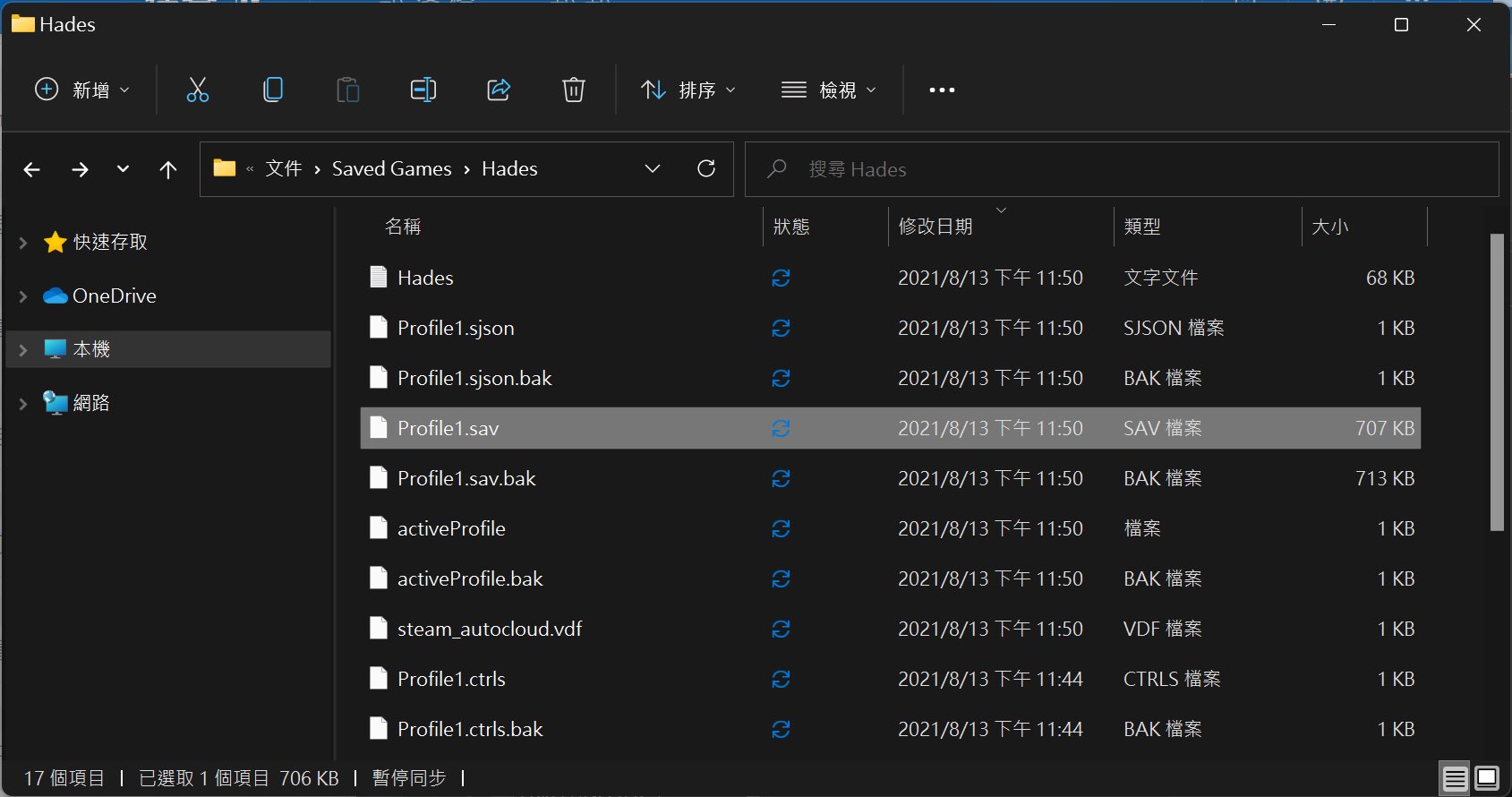Click the file icon of Profile1.ctrls
Screen dimensions: 1512x797
point(379,679)
